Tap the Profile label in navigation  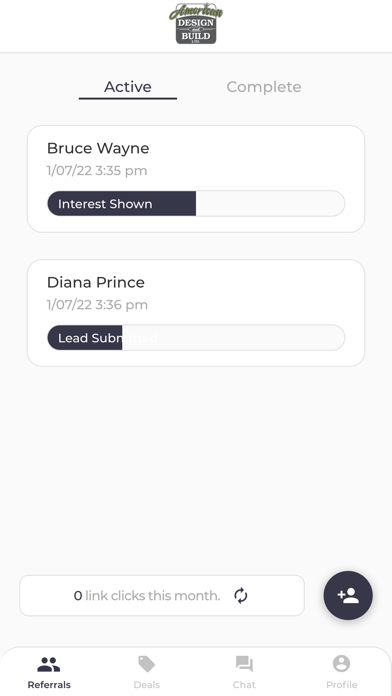(x=341, y=684)
